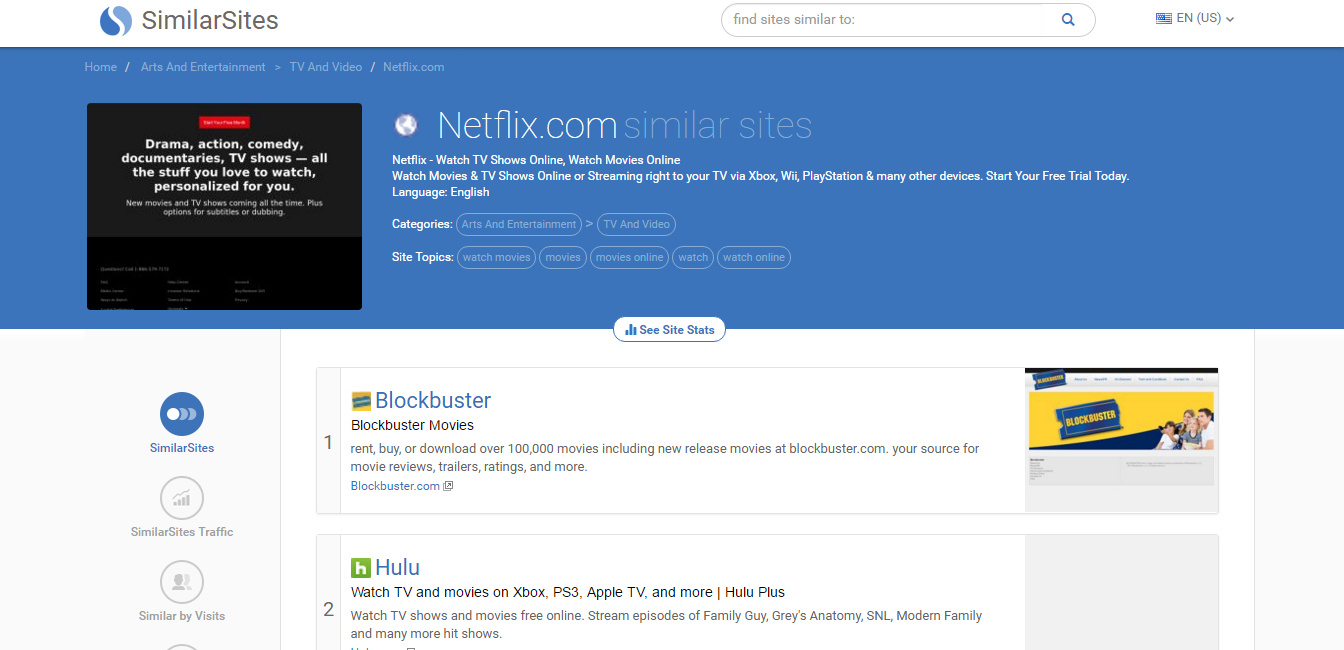Open the Netflix site screenshot thumbnail

pos(224,206)
